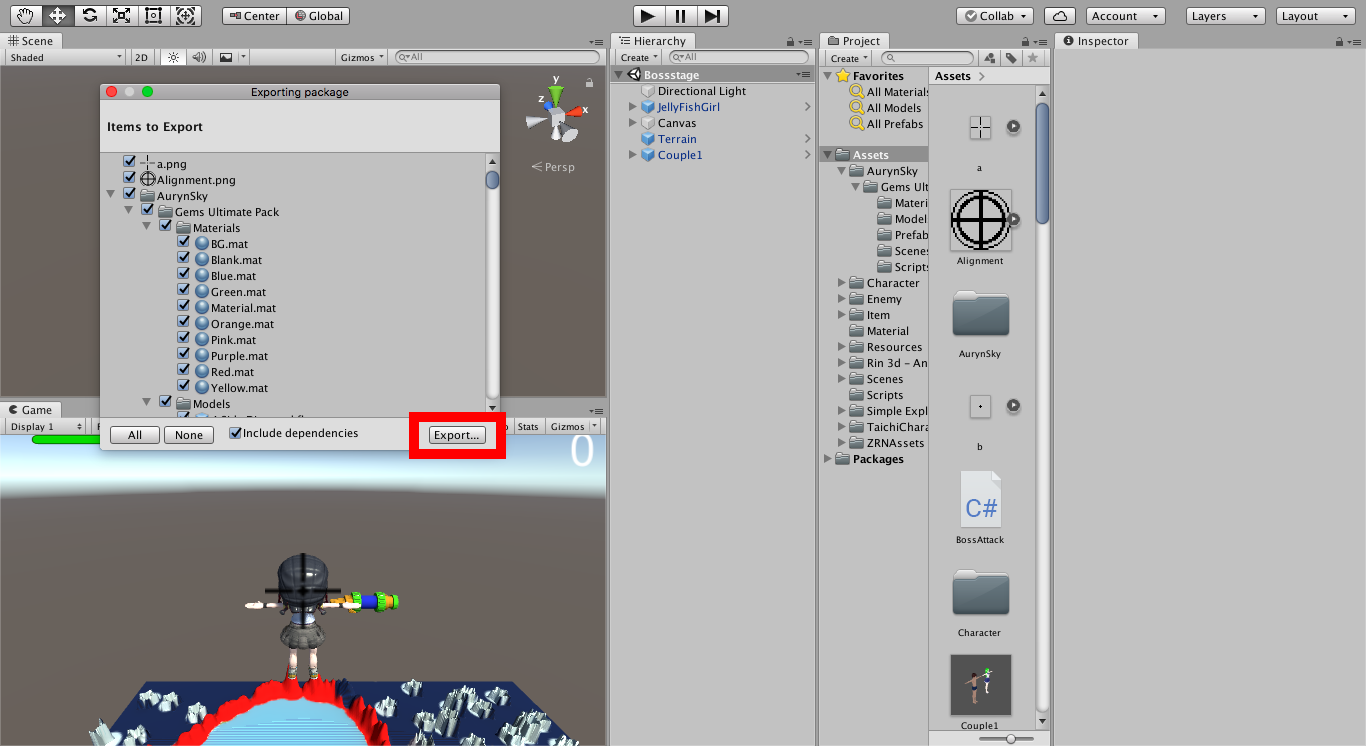The height and width of the screenshot is (746, 1366).
Task: Click the None button in export dialog
Action: click(189, 435)
